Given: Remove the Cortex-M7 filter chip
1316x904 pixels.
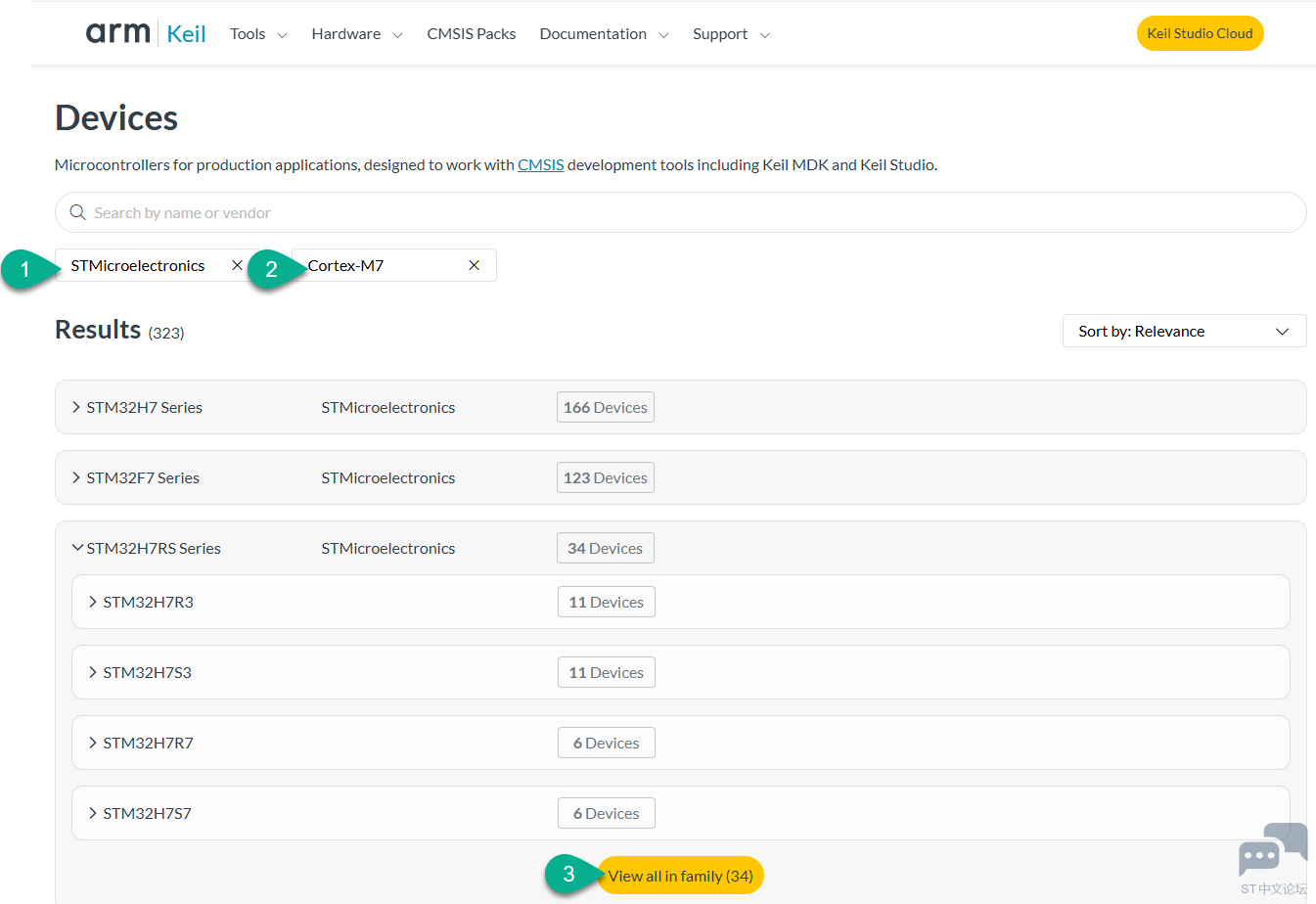Looking at the screenshot, I should point(474,265).
